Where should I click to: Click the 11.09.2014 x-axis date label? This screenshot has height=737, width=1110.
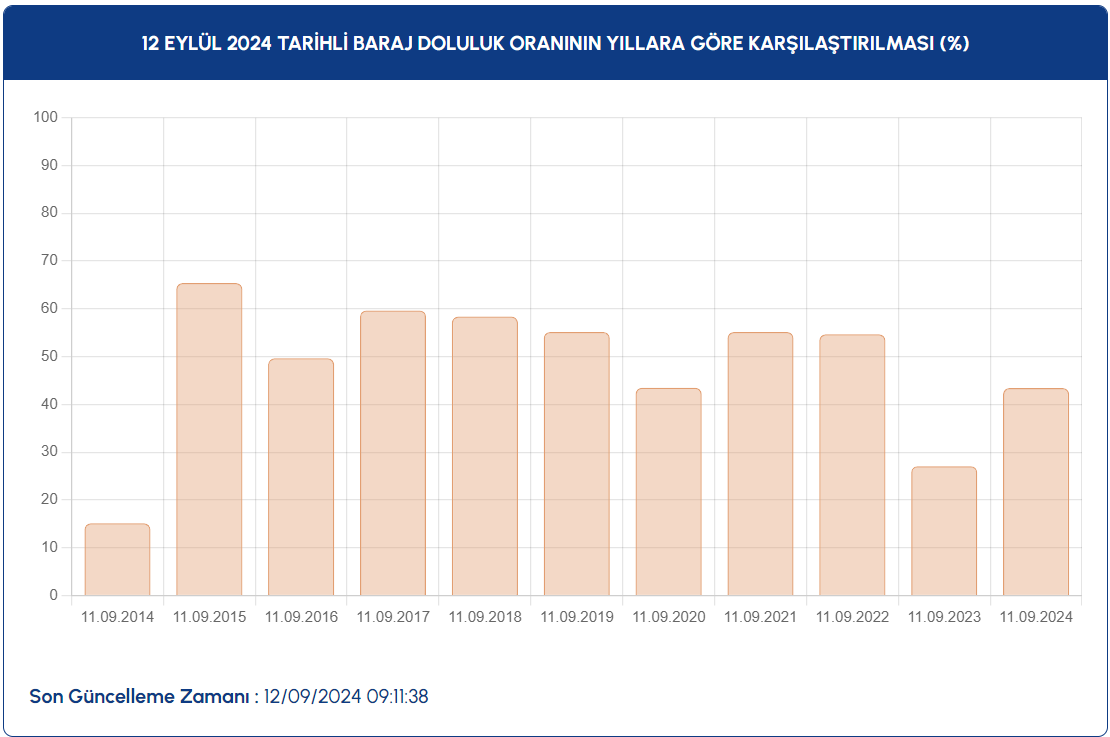coord(117,617)
